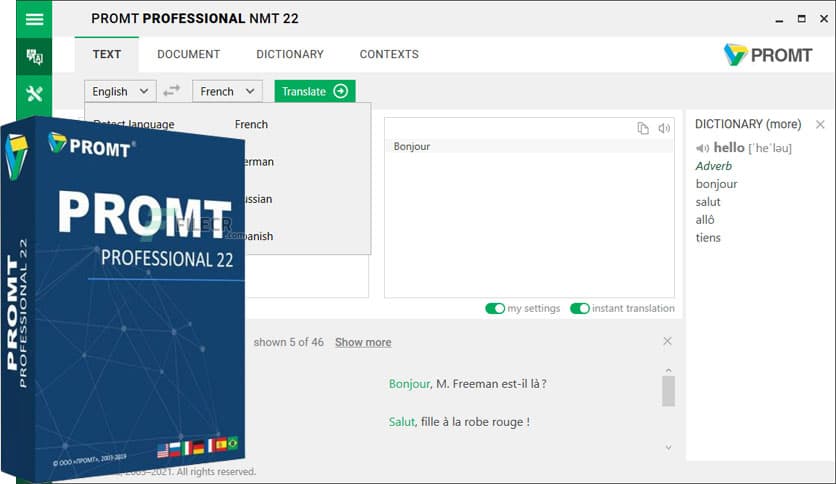This screenshot has height=484, width=836.
Task: Click the Translate button
Action: 315,91
